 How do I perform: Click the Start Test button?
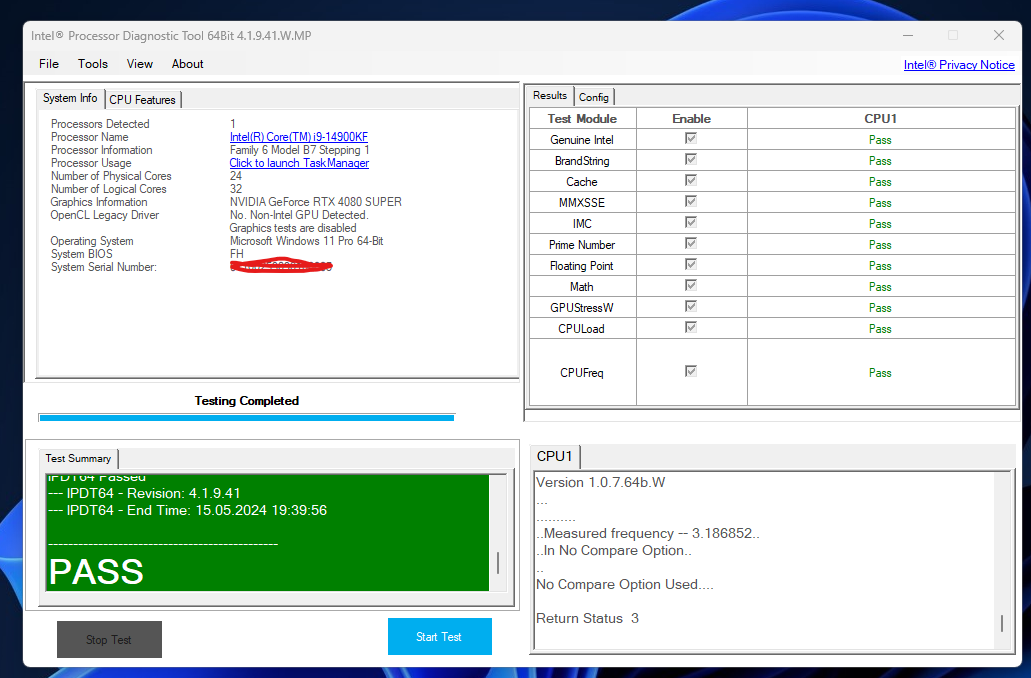tap(439, 637)
